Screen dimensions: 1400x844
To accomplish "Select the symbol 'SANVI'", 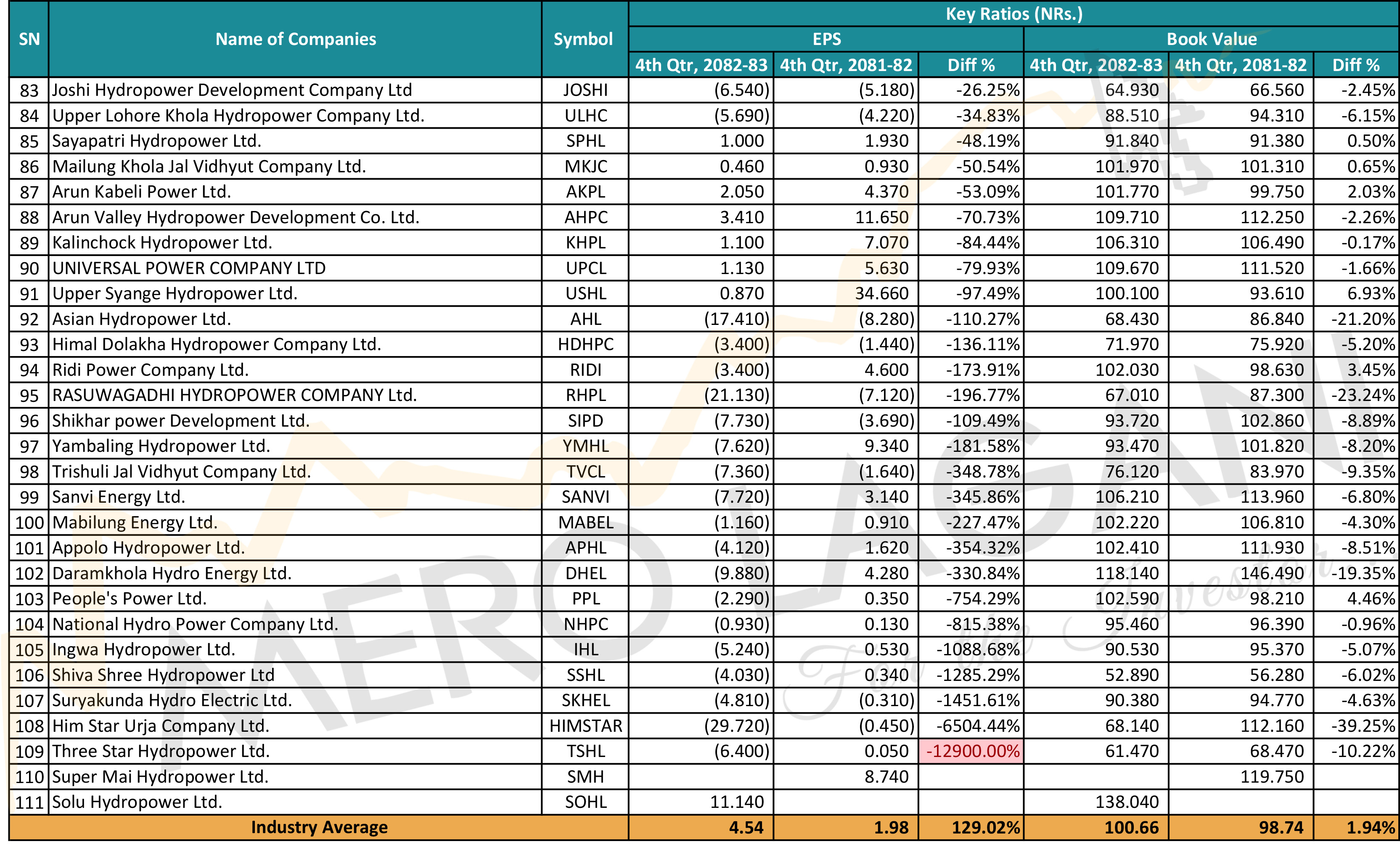I will (x=586, y=497).
